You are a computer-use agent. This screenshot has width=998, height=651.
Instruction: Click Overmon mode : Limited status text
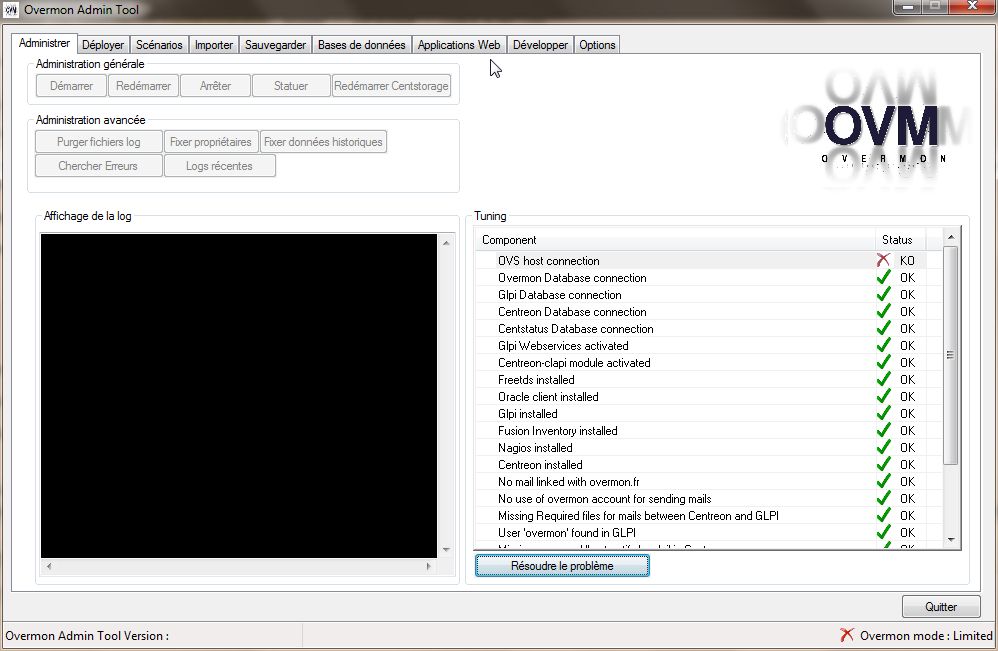tap(926, 635)
